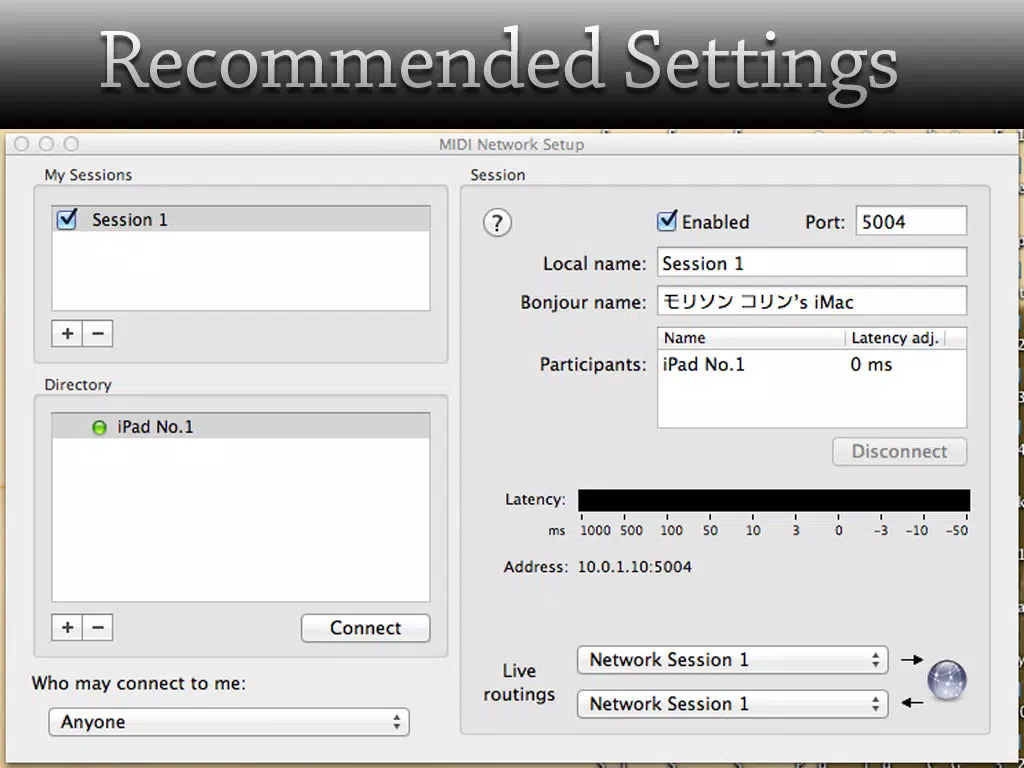The image size is (1024, 768).
Task: Click the Connect button
Action: 365,628
